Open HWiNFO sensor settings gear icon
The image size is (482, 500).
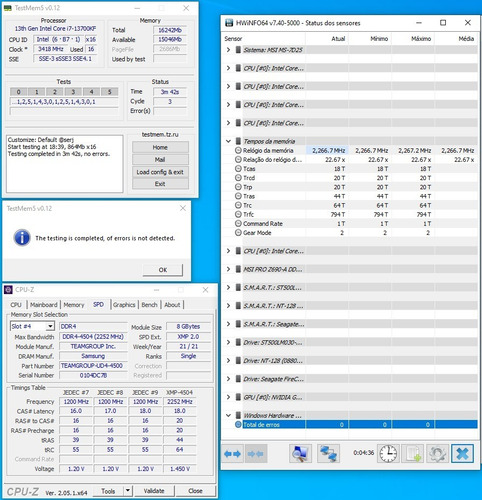pyautogui.click(x=437, y=453)
